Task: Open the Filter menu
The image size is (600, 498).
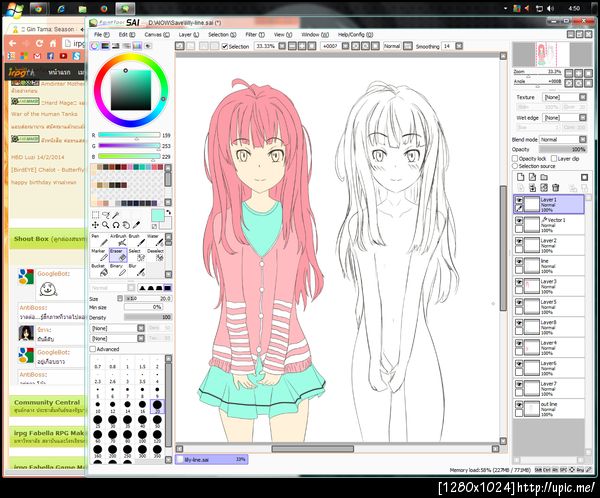Action: 255,35
